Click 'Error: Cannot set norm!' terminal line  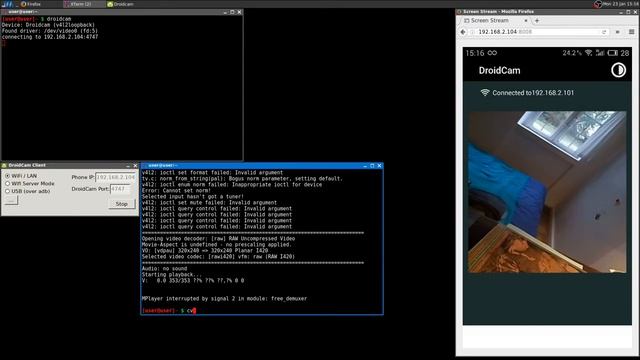pos(176,191)
